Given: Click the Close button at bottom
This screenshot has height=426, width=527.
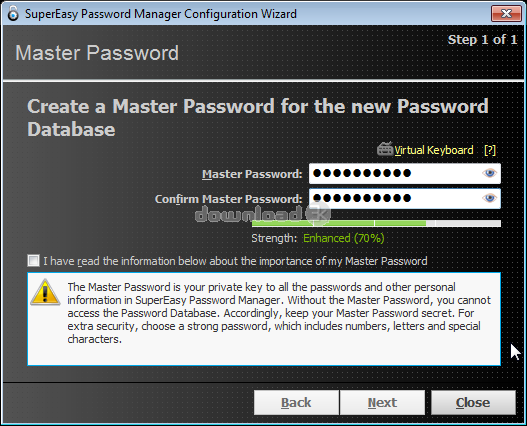Looking at the screenshot, I should [x=473, y=402].
